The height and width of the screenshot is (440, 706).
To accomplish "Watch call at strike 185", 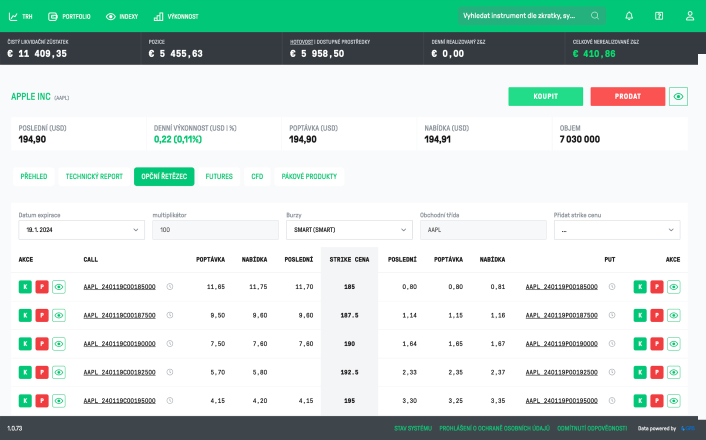I will (59, 287).
